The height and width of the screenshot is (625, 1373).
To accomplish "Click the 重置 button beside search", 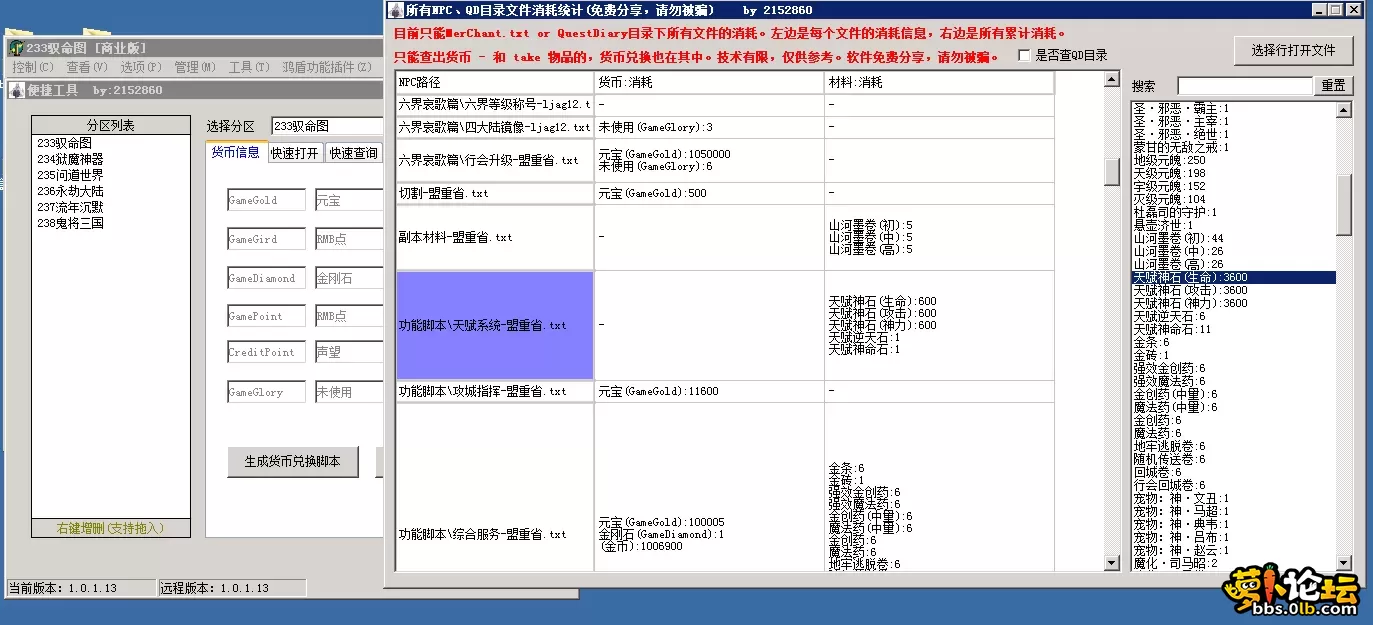I will pos(1333,86).
